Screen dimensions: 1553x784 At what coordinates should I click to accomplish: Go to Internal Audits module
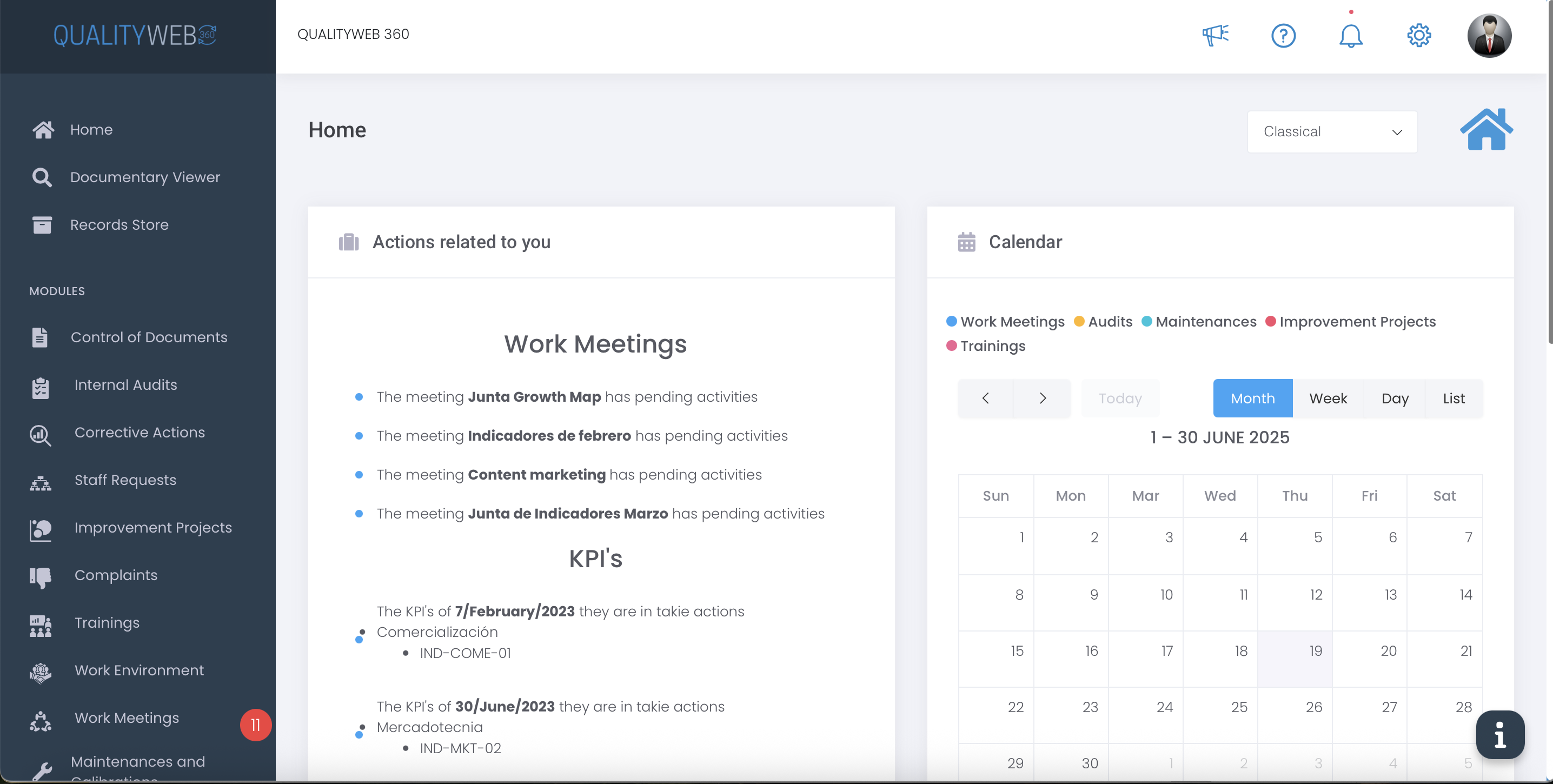(x=125, y=384)
